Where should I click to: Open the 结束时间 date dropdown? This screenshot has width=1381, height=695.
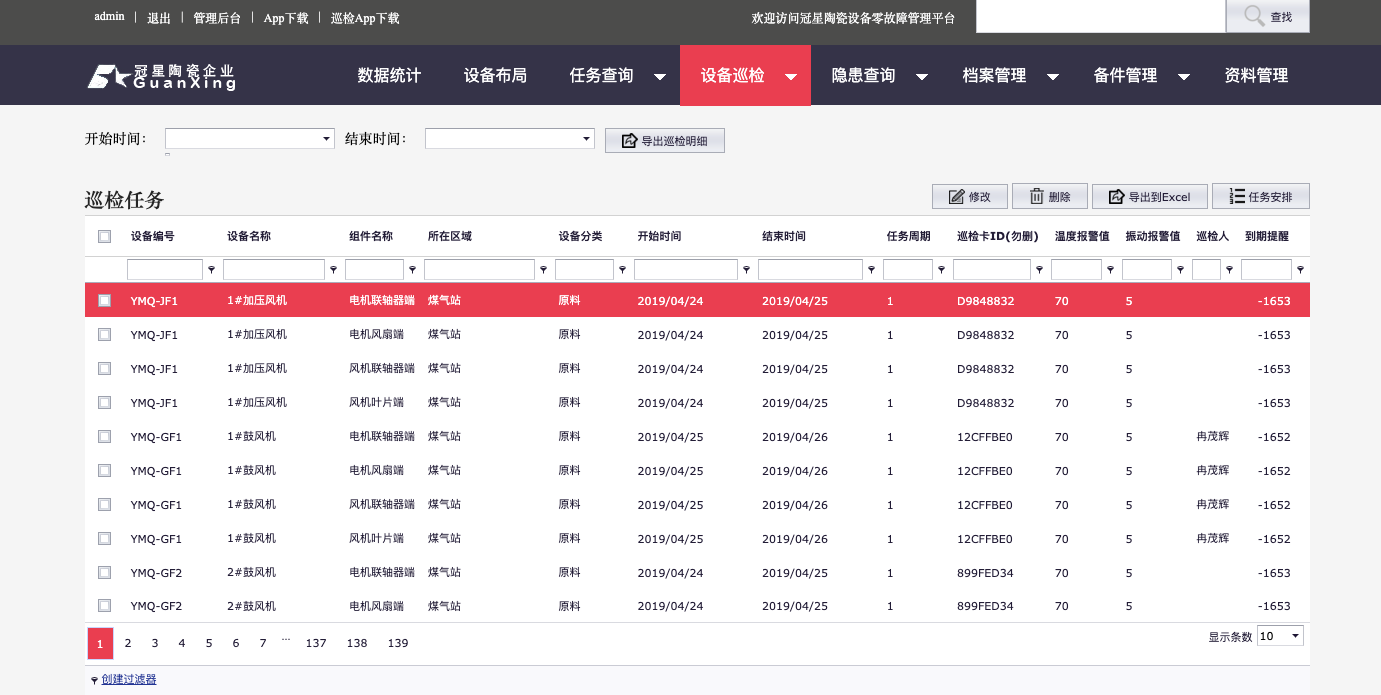(587, 139)
